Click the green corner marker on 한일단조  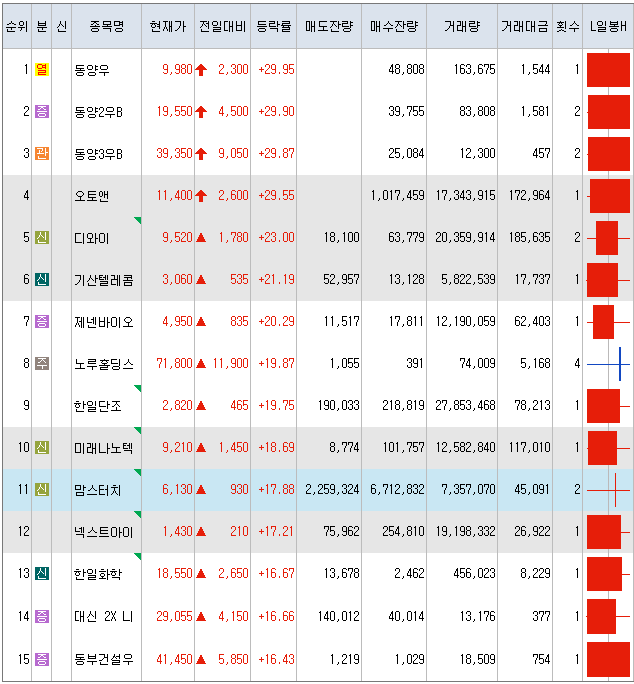point(137,388)
